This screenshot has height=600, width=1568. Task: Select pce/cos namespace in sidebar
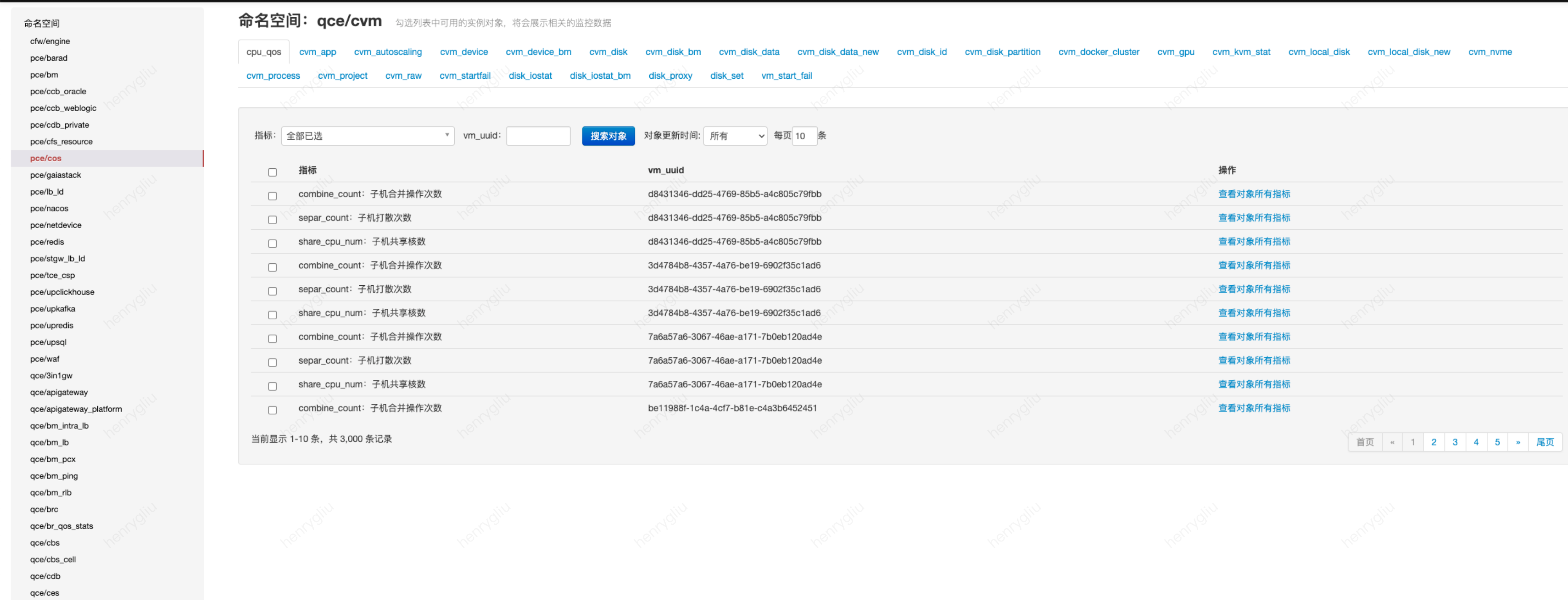45,158
